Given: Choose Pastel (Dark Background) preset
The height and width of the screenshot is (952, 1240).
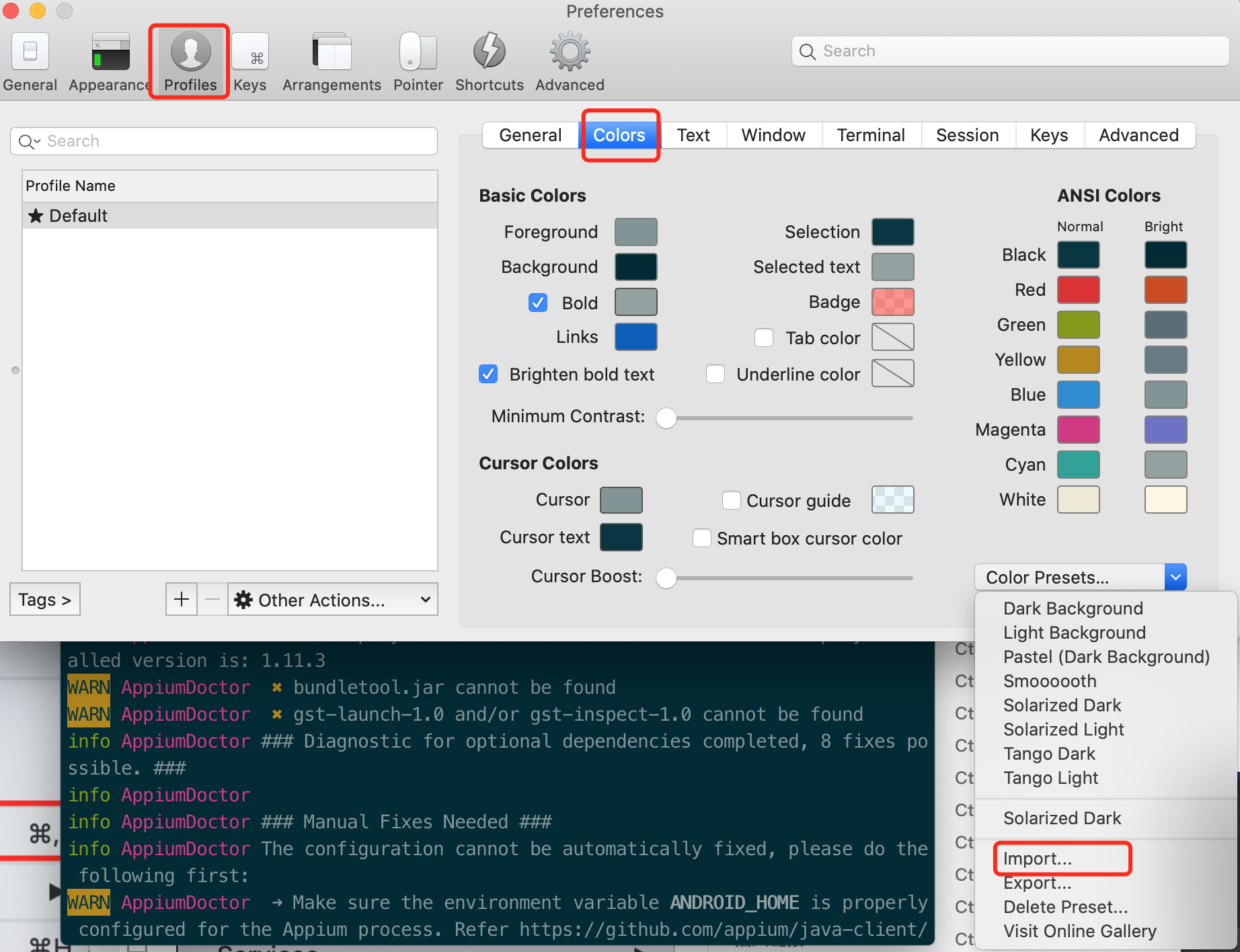Looking at the screenshot, I should coord(1106,657).
